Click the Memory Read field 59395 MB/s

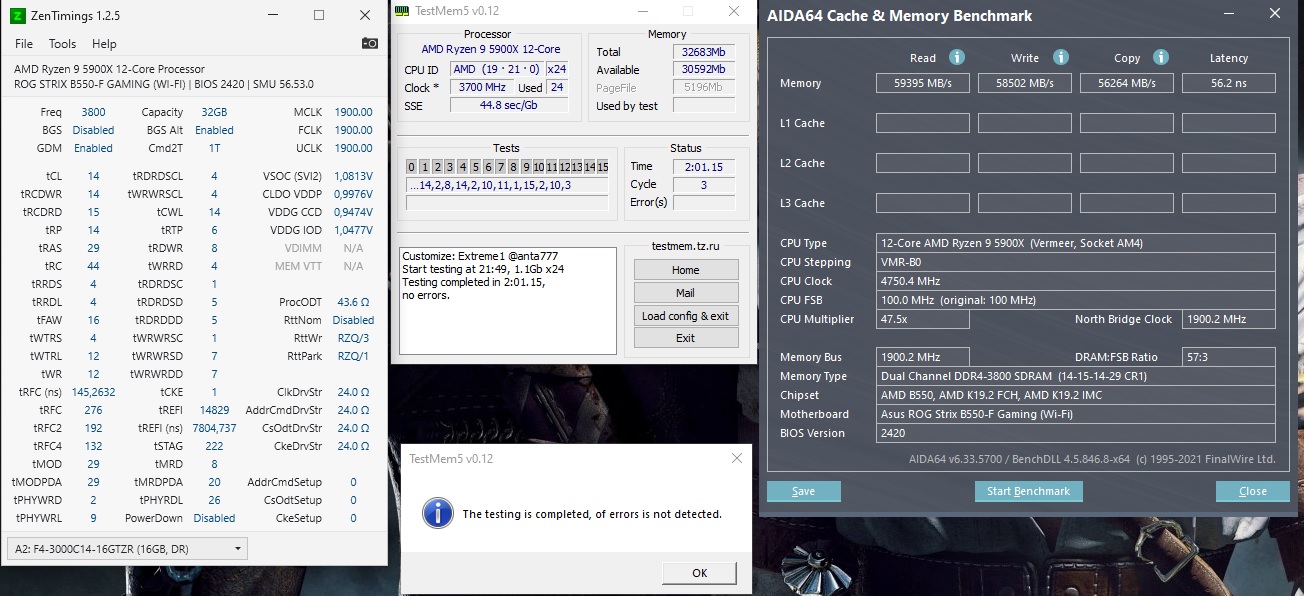923,84
